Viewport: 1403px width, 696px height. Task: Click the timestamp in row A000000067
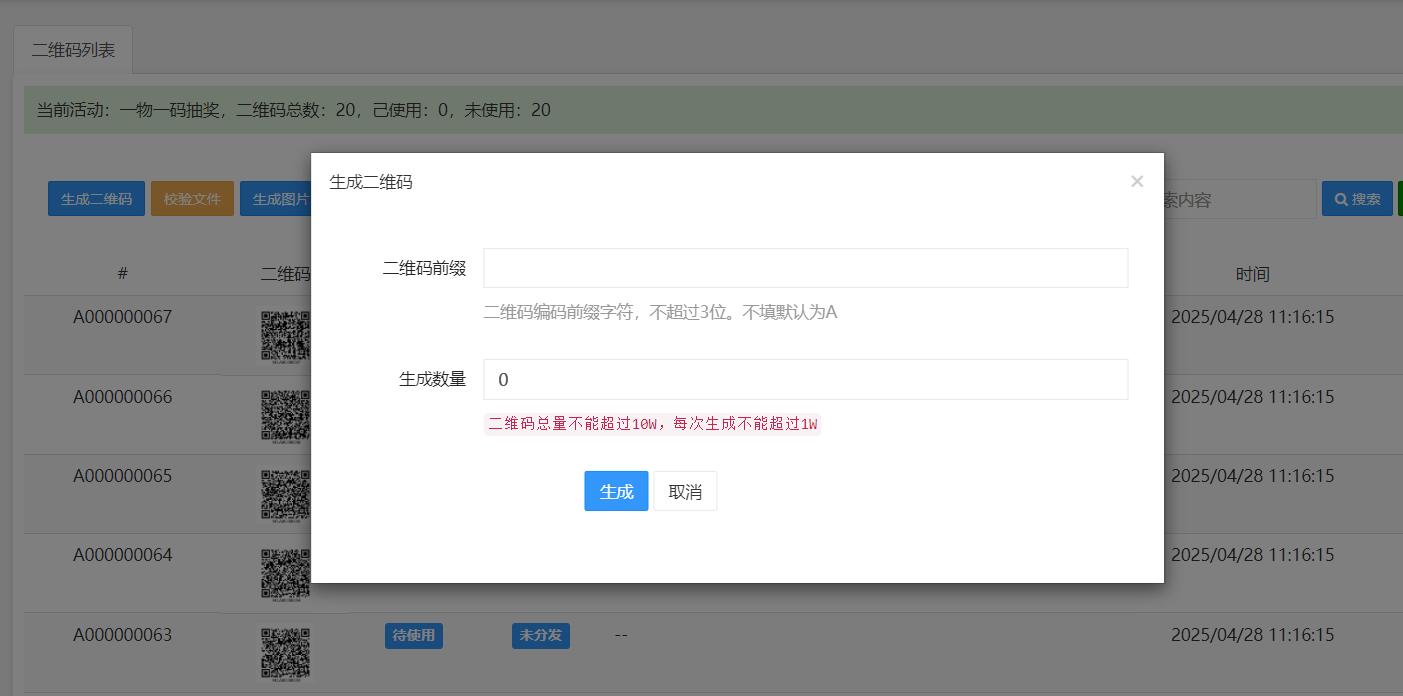pos(1252,317)
